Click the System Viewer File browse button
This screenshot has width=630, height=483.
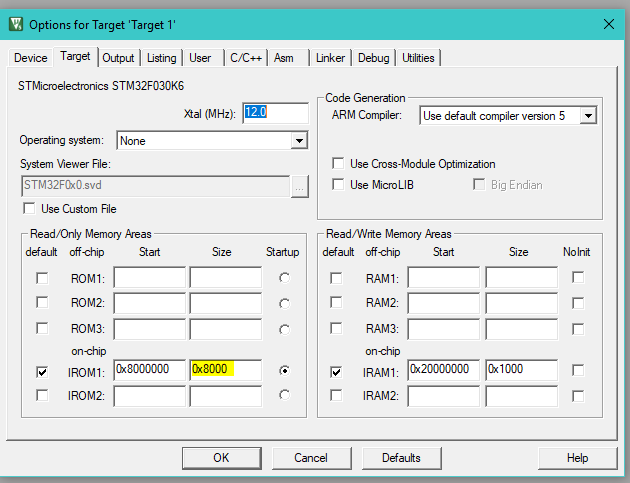click(x=300, y=186)
